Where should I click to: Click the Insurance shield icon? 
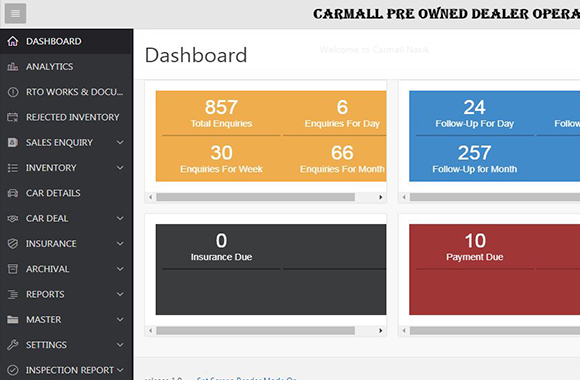pos(13,243)
